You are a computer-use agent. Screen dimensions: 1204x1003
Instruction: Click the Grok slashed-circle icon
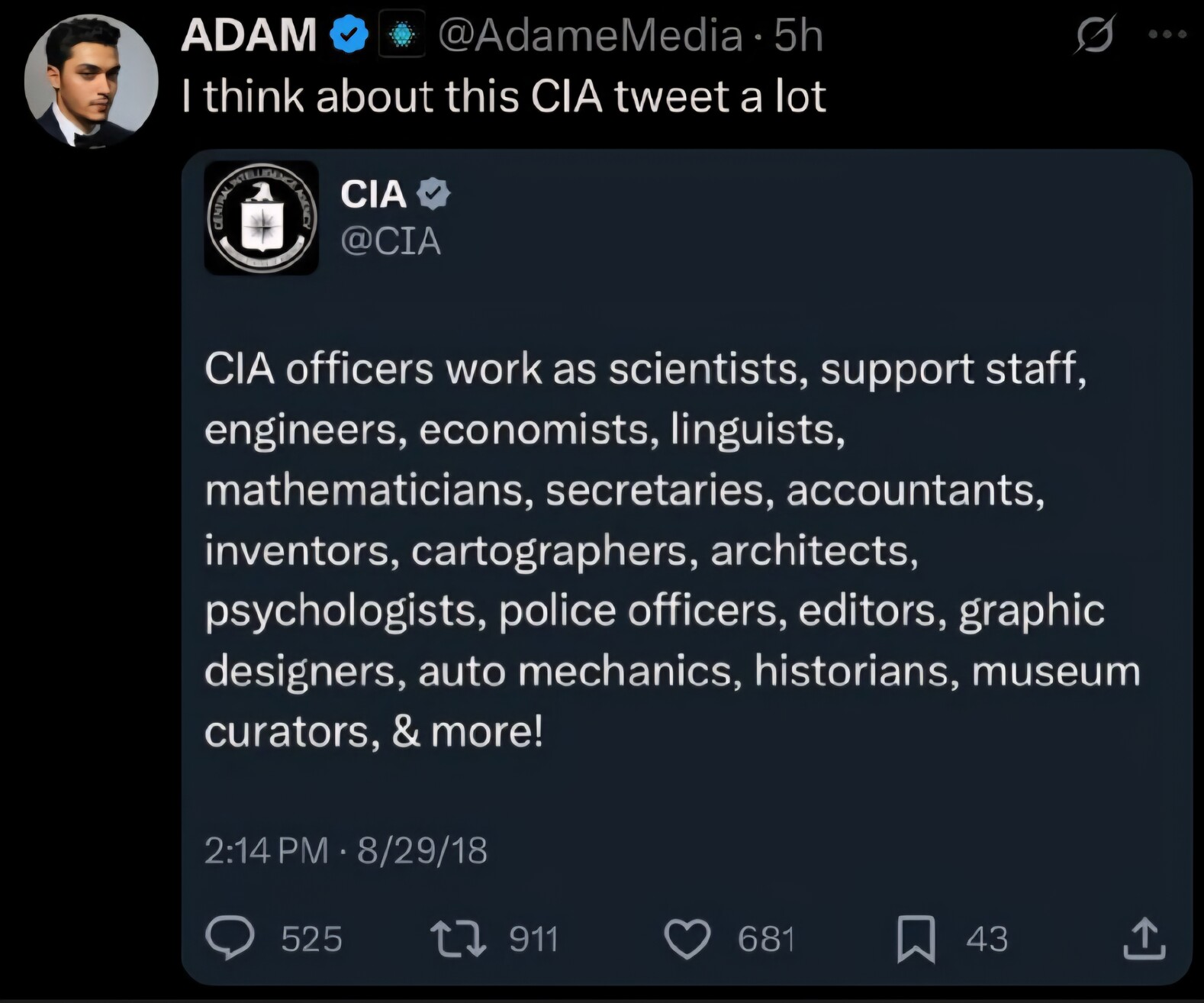[1096, 34]
